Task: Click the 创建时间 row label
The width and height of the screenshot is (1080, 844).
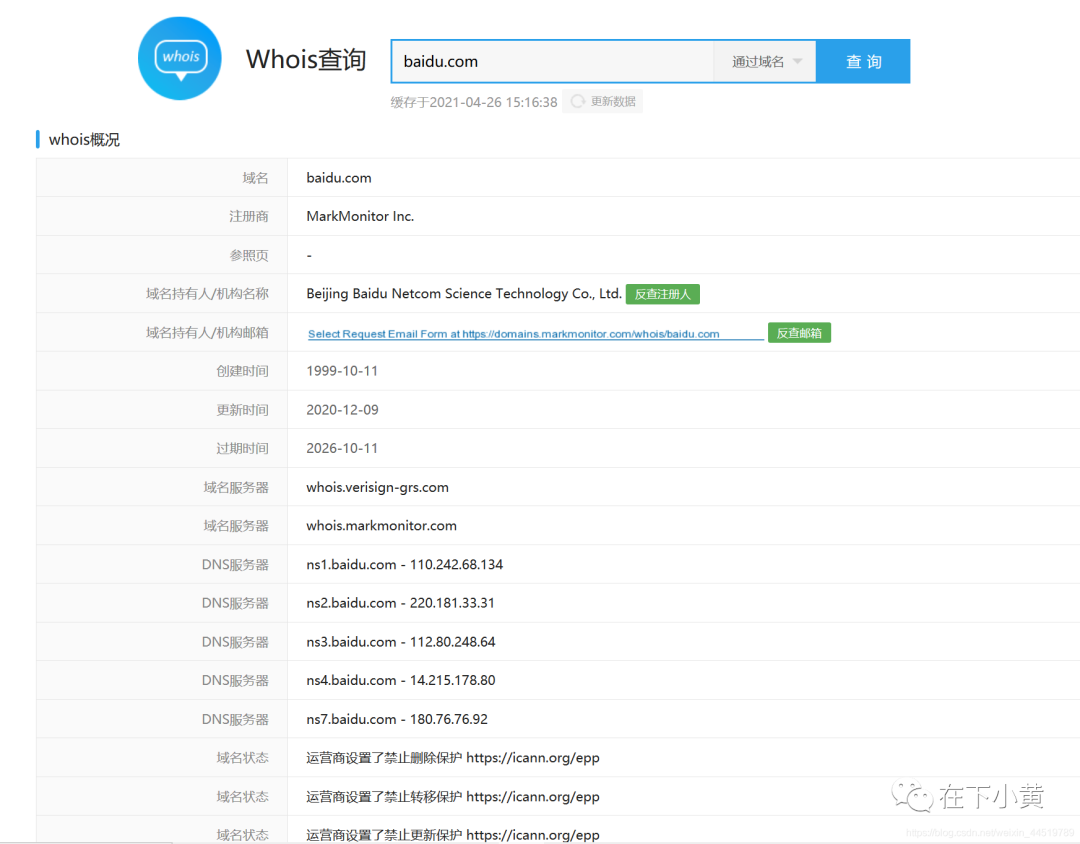Action: pyautogui.click(x=242, y=371)
